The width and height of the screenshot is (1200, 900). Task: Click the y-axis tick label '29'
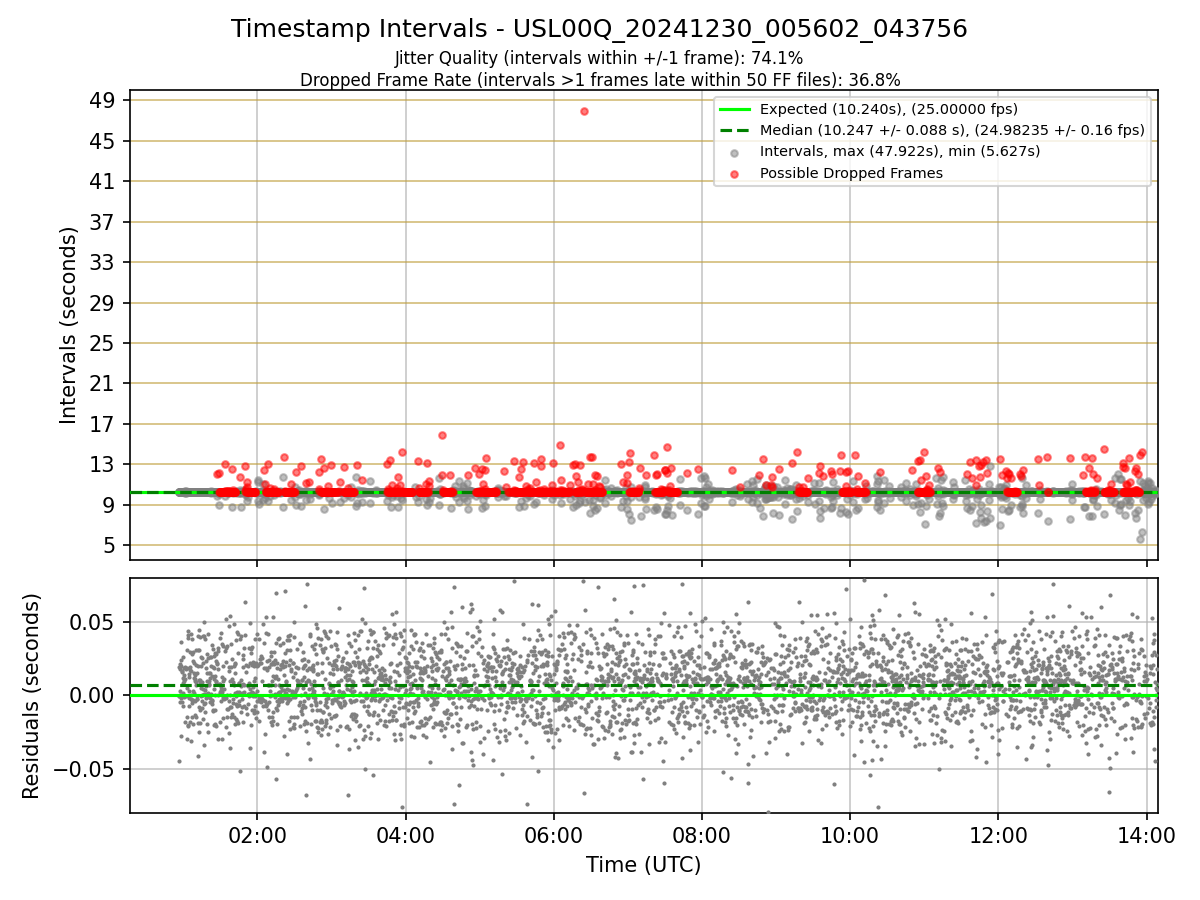coord(104,303)
